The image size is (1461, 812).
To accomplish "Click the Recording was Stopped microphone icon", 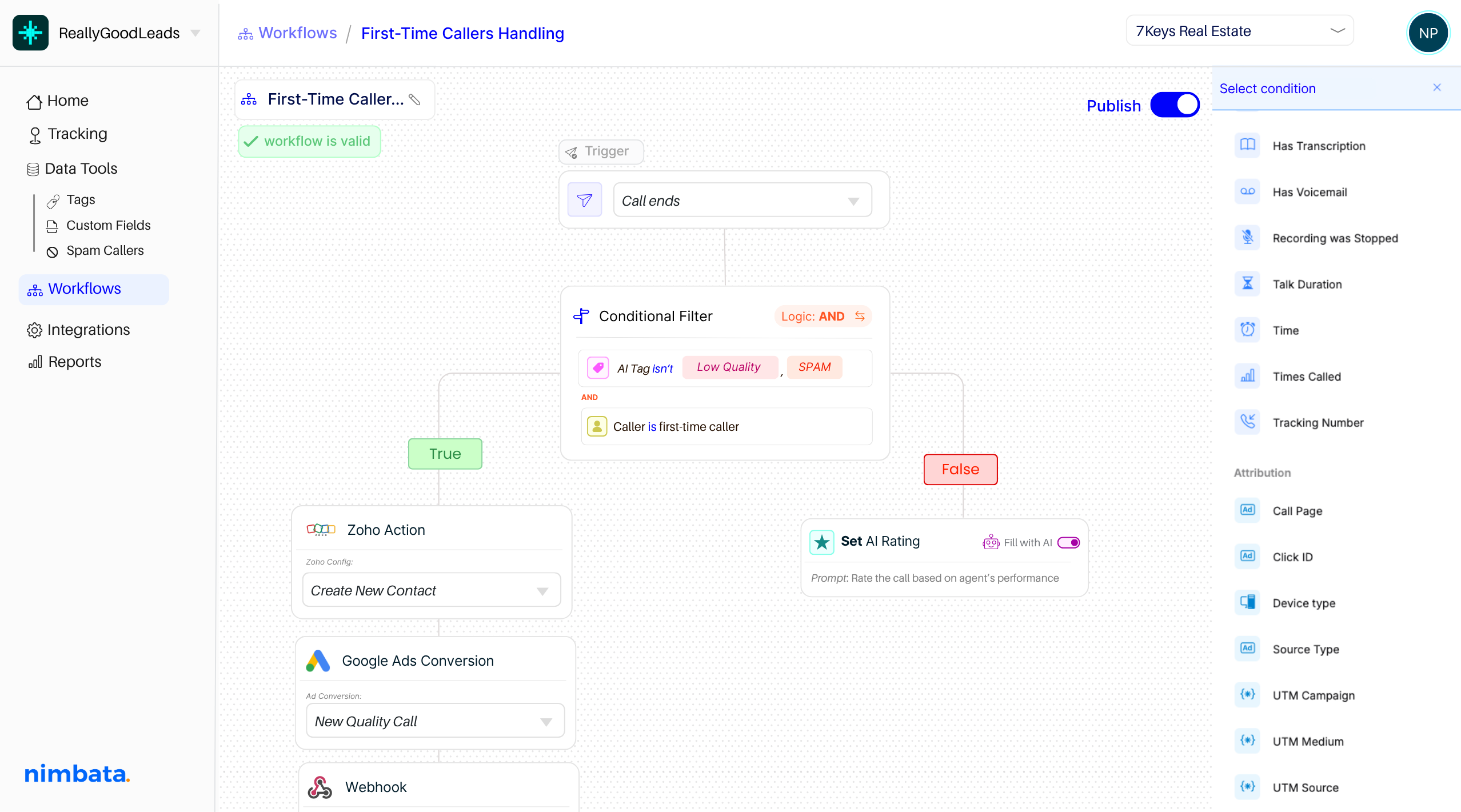I will 1247,238.
